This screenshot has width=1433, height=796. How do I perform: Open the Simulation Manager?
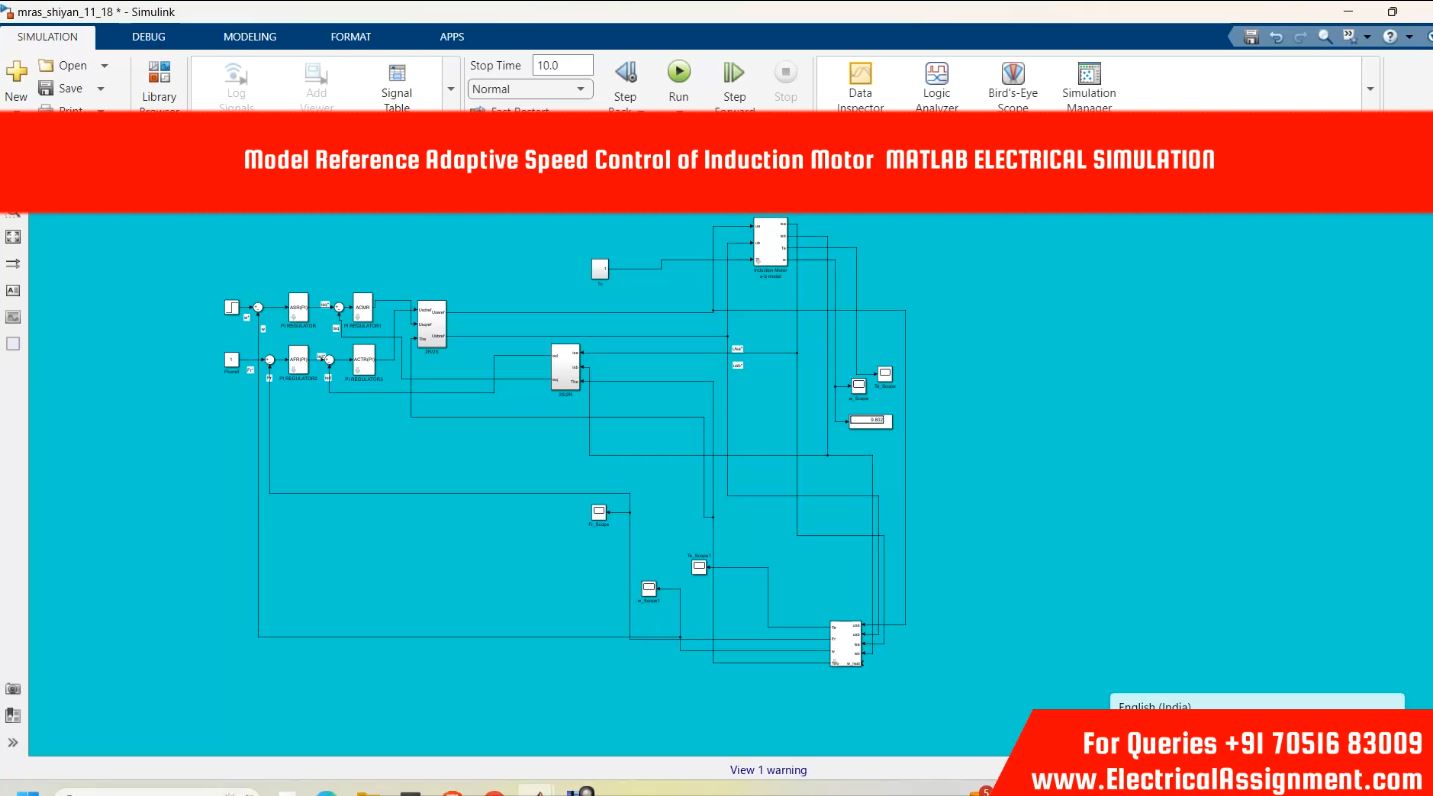point(1089,74)
